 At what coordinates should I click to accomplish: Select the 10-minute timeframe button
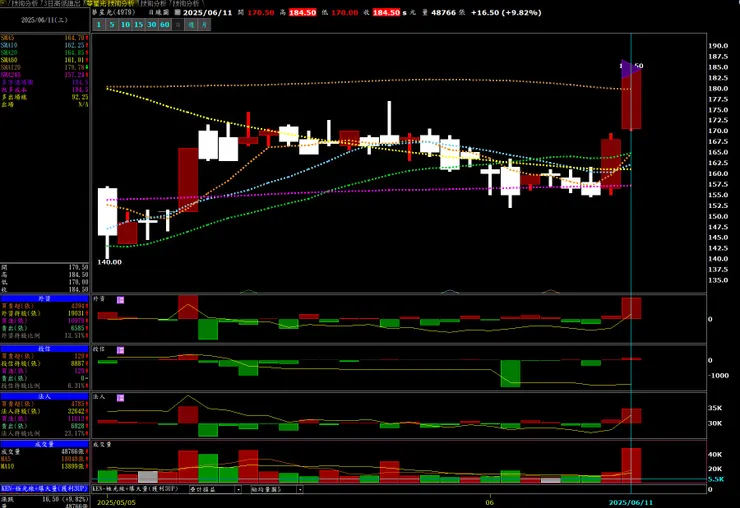click(125, 25)
